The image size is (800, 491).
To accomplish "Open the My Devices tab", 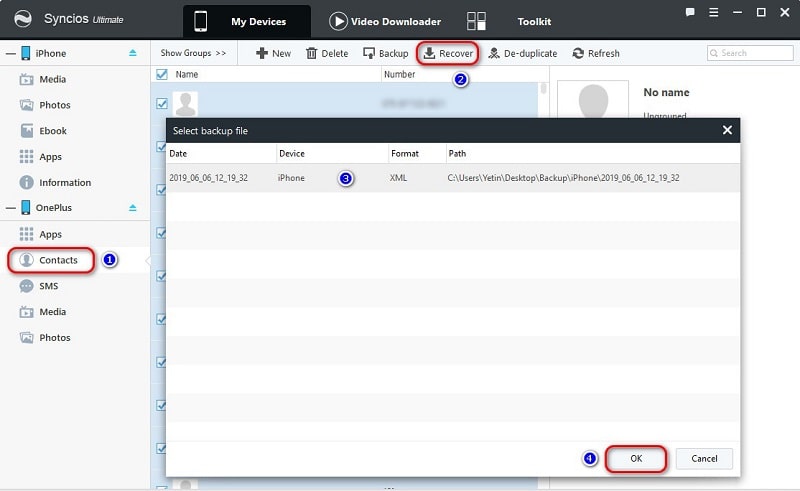I will 246,21.
